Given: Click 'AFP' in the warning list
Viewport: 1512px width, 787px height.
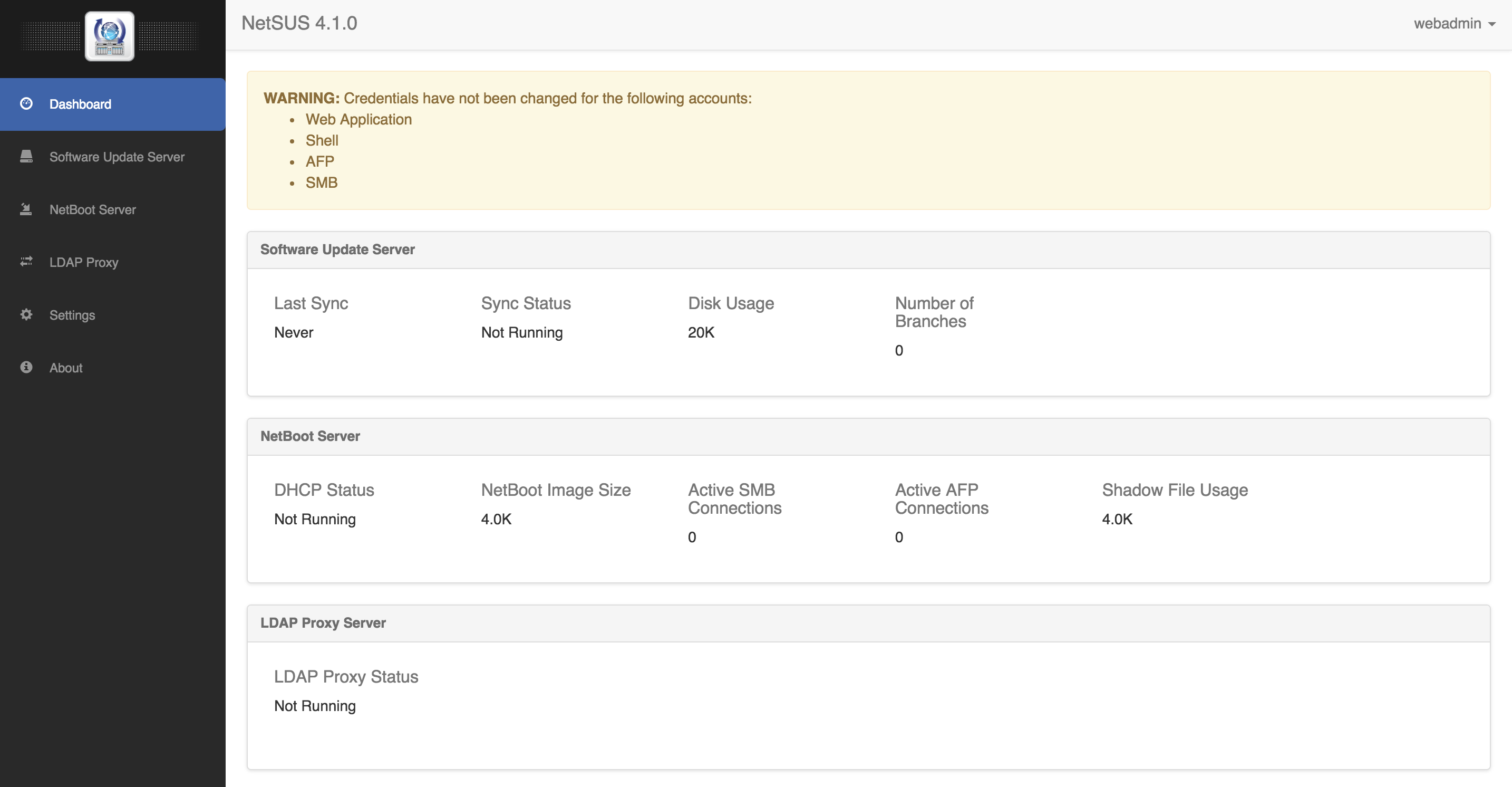Looking at the screenshot, I should (320, 161).
